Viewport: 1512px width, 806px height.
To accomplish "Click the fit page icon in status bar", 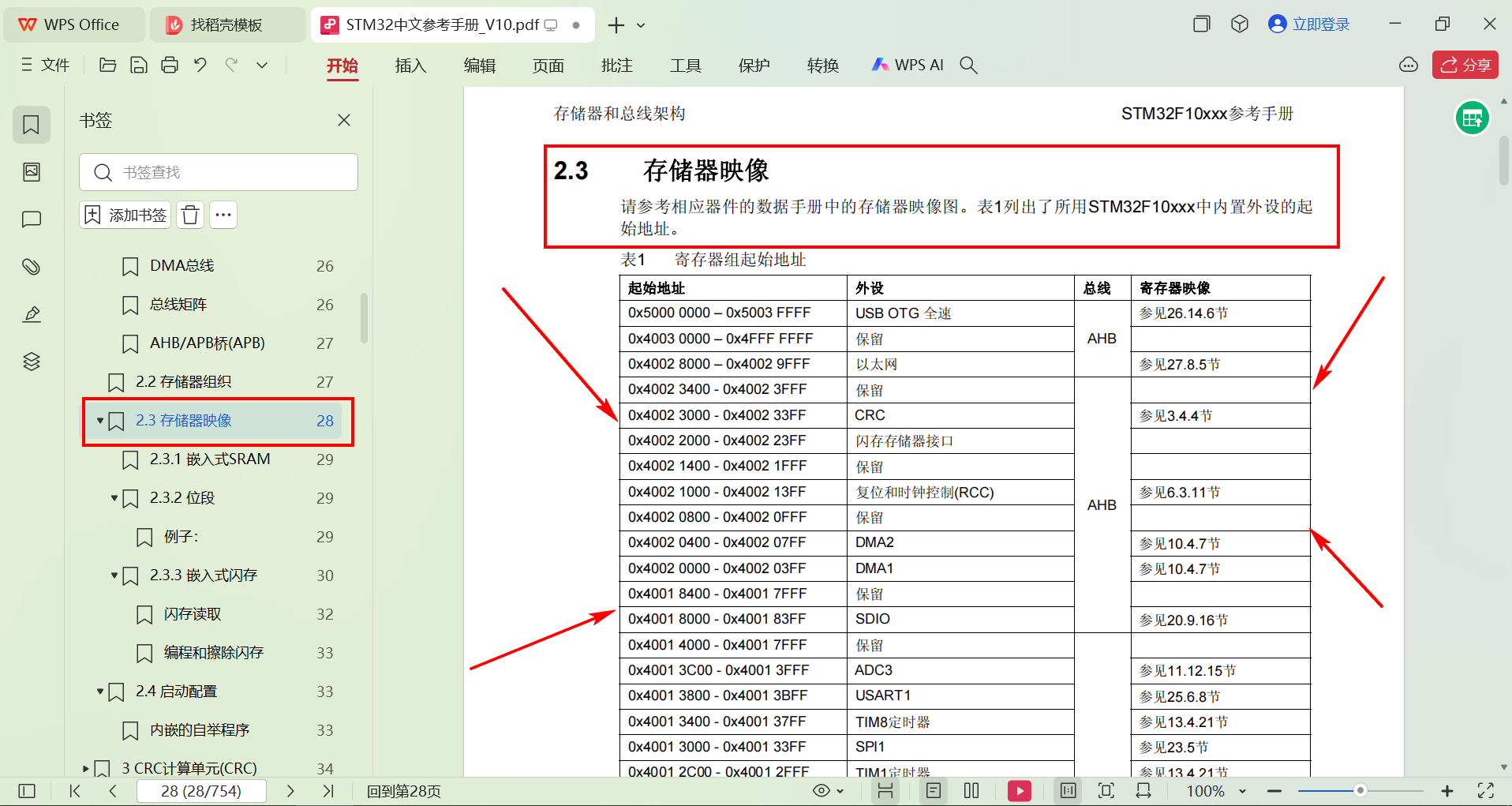I will pyautogui.click(x=1106, y=791).
